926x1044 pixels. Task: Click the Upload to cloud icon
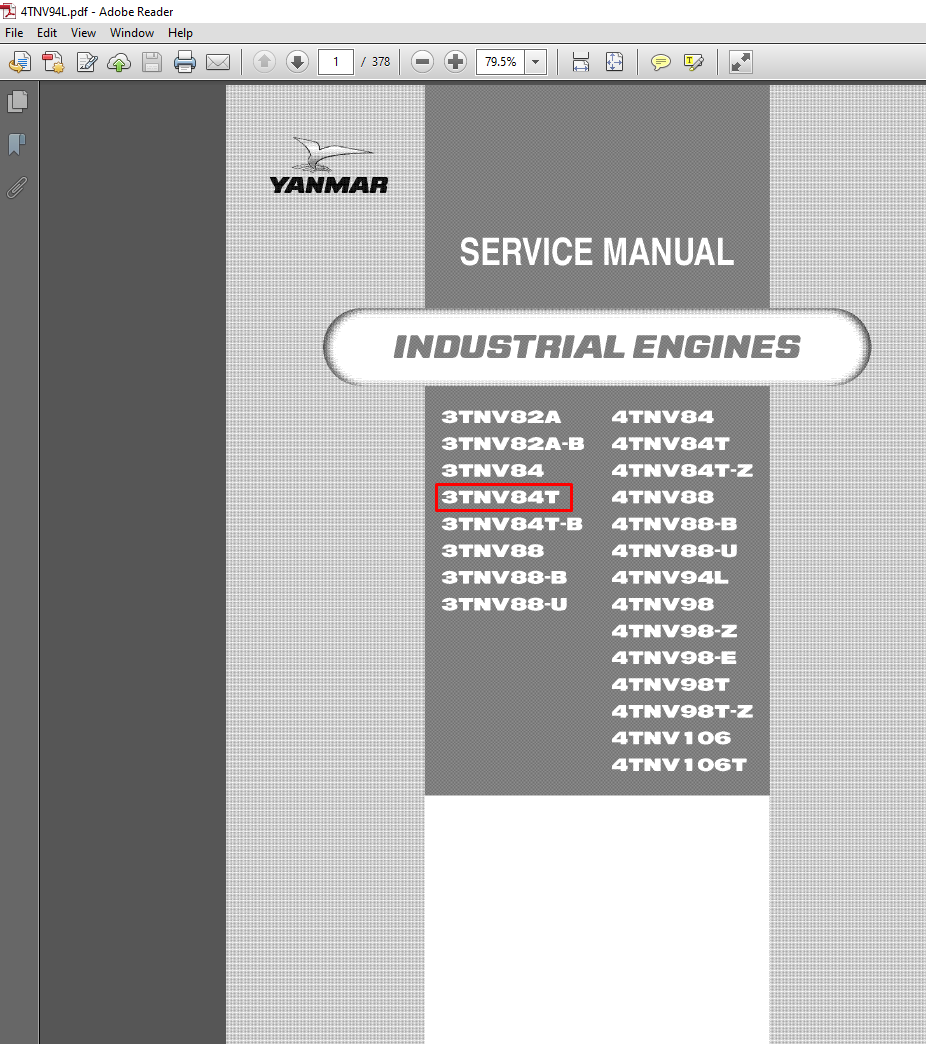coord(119,63)
